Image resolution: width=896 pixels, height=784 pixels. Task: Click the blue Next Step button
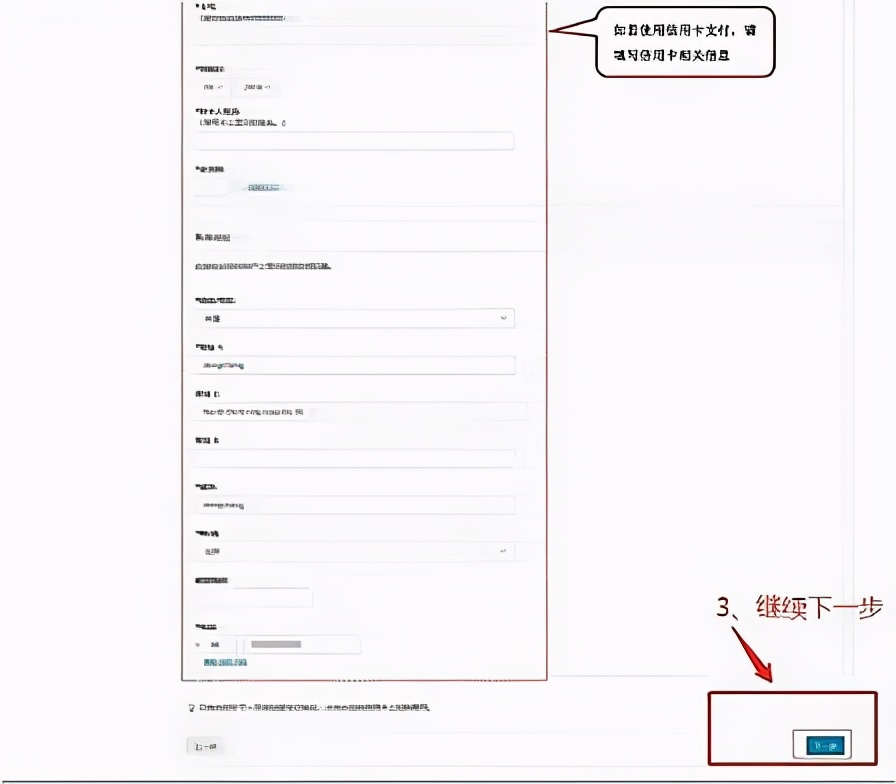point(824,745)
